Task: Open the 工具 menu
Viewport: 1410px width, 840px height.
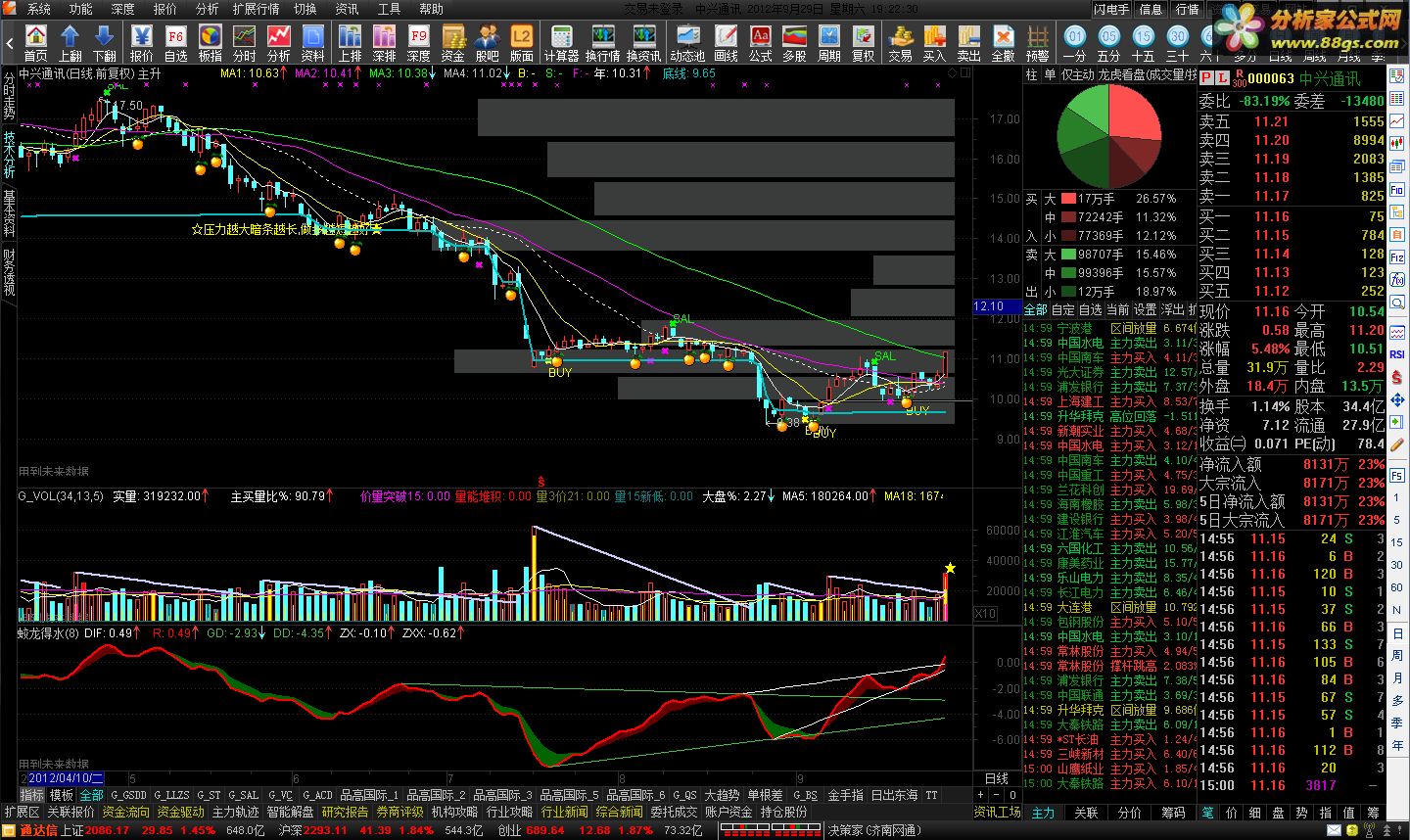Action: (x=390, y=9)
